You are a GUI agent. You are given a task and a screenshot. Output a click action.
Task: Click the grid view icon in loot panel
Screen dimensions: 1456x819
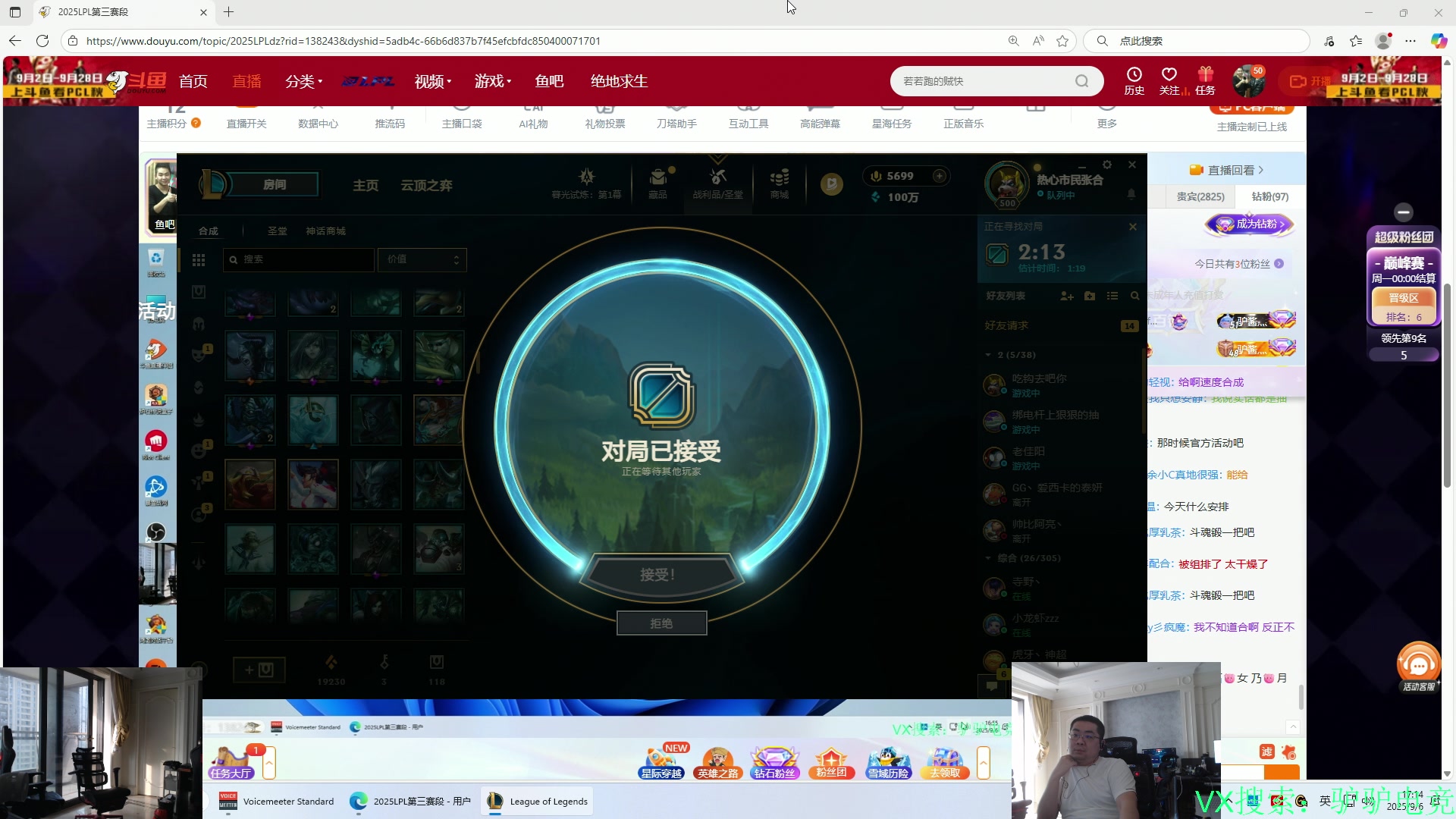(x=199, y=260)
